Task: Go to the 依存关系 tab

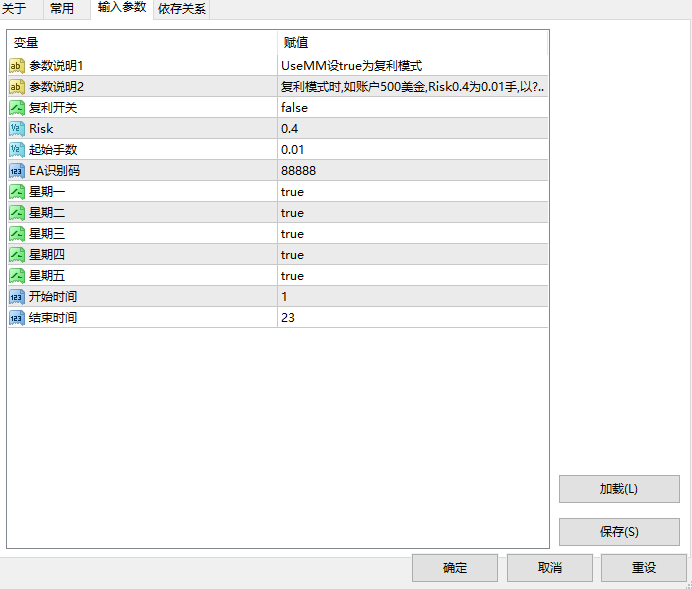Action: [181, 8]
